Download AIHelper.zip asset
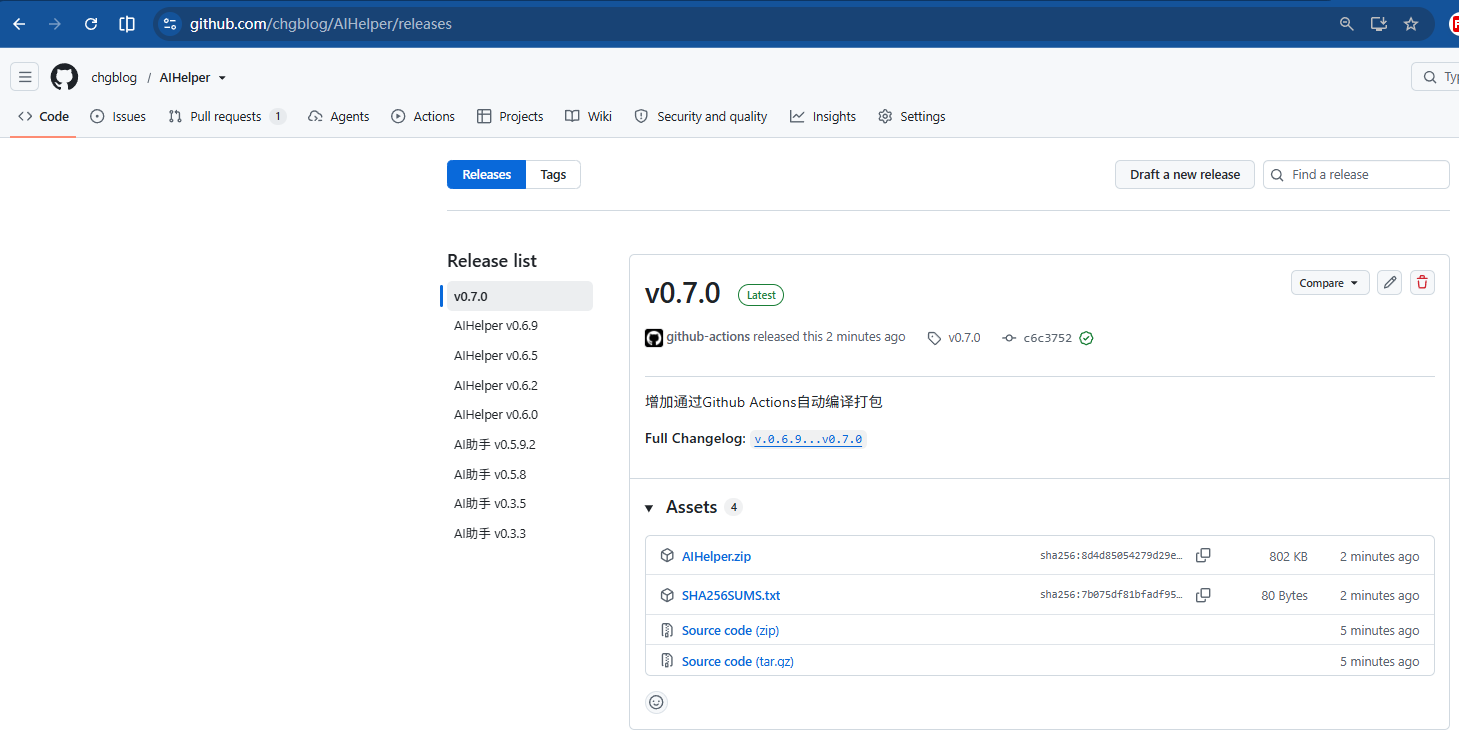Image resolution: width=1459 pixels, height=739 pixels. pos(716,556)
